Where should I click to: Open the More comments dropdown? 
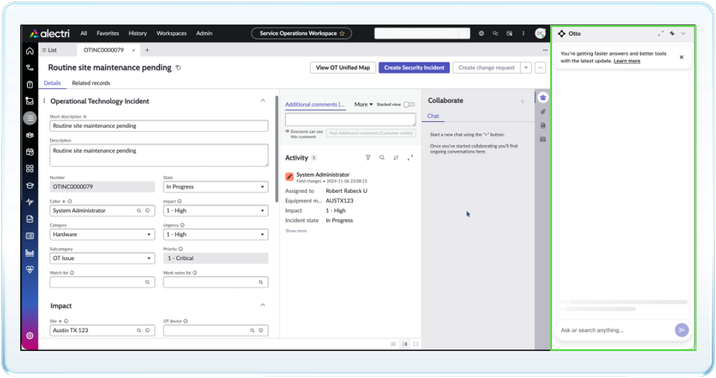pos(363,105)
